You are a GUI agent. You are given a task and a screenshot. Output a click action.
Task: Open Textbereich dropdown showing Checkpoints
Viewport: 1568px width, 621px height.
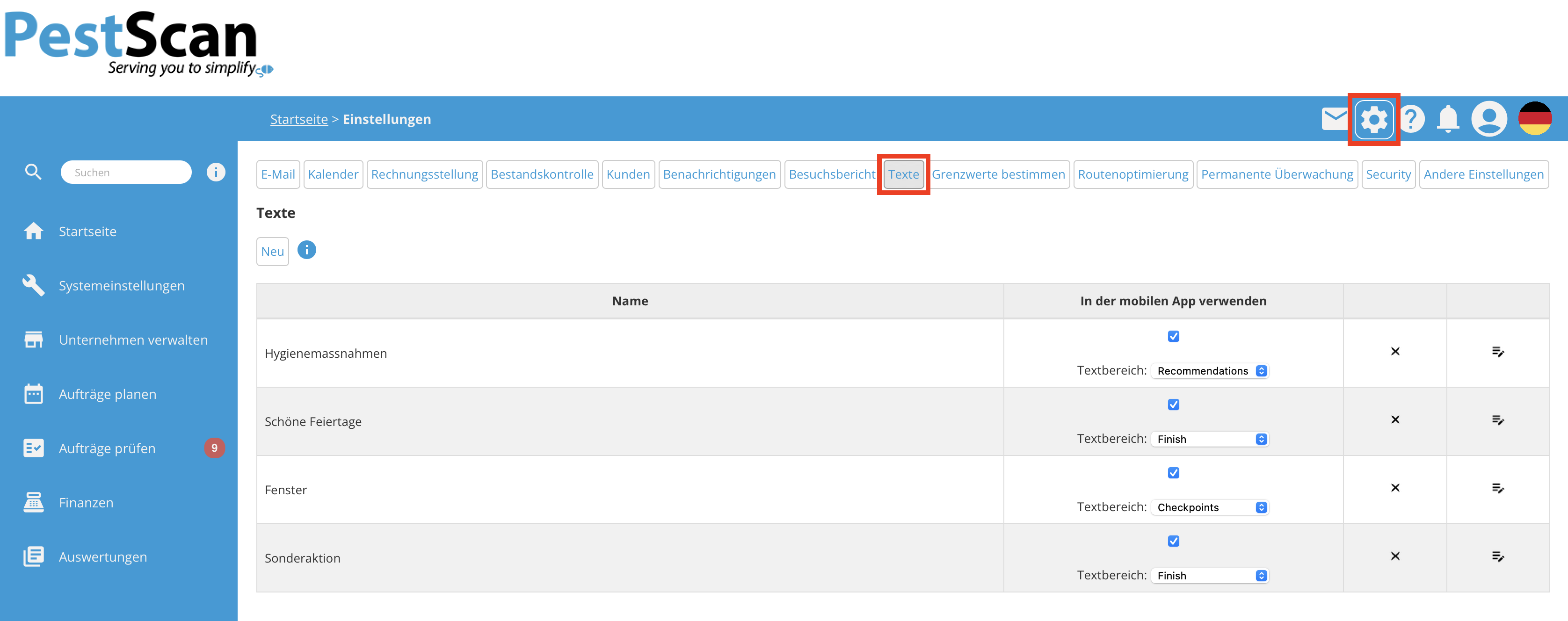coord(1210,507)
